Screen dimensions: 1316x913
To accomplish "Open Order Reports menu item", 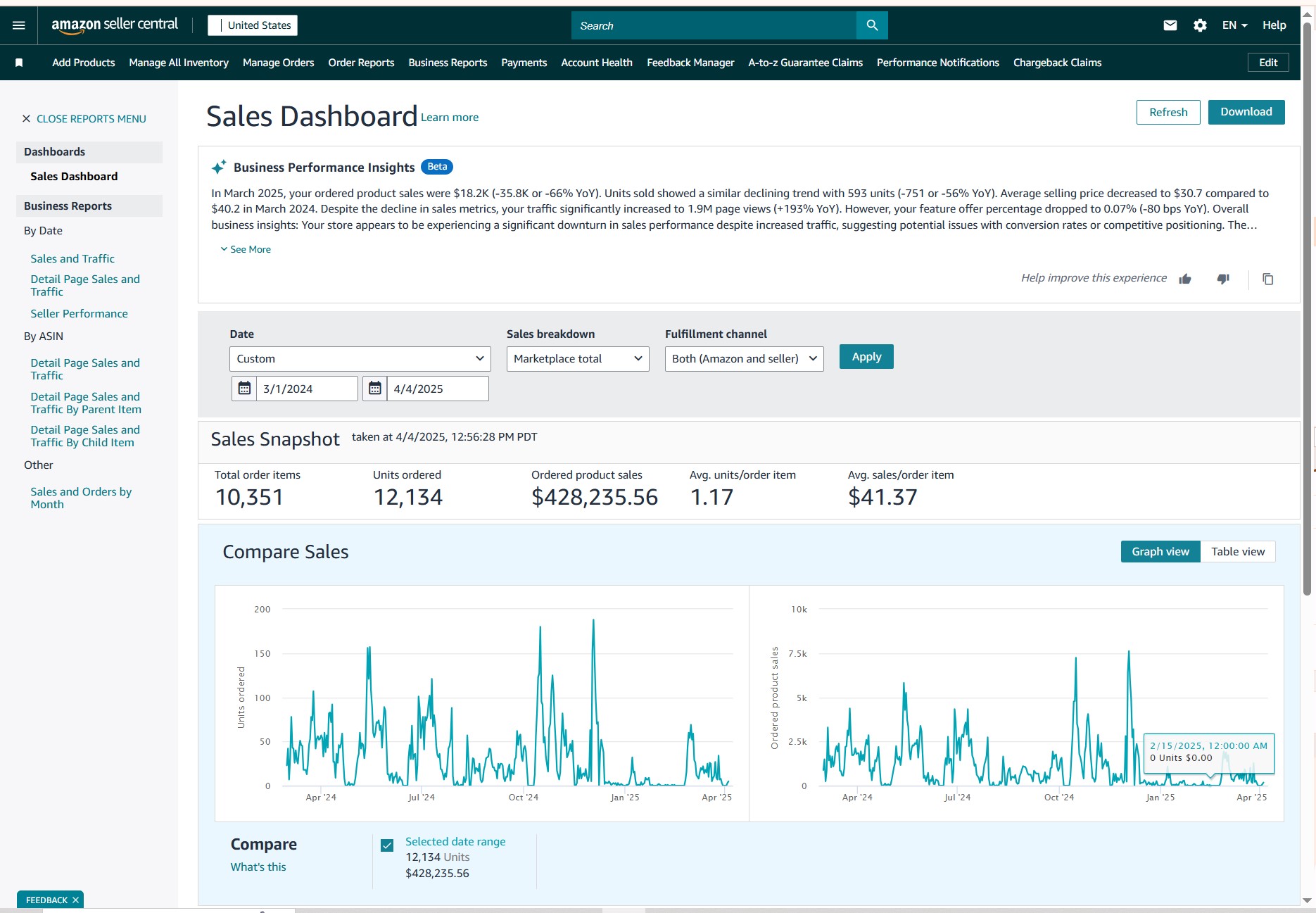I will pos(361,63).
